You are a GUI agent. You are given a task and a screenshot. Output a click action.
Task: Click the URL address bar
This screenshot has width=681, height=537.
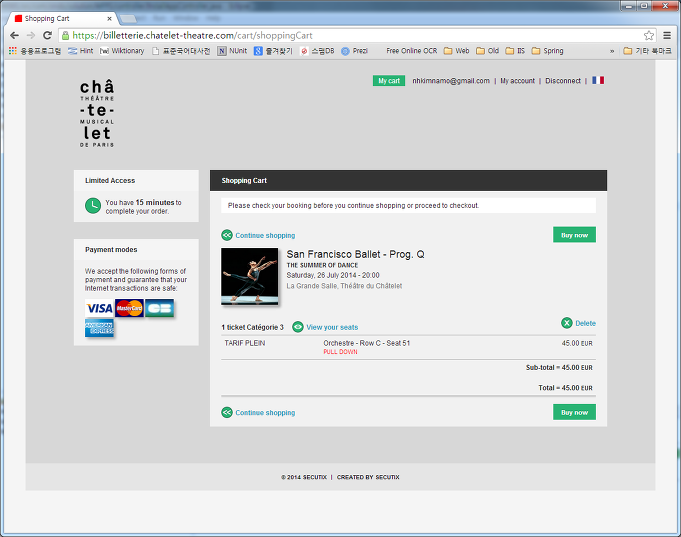click(356, 36)
